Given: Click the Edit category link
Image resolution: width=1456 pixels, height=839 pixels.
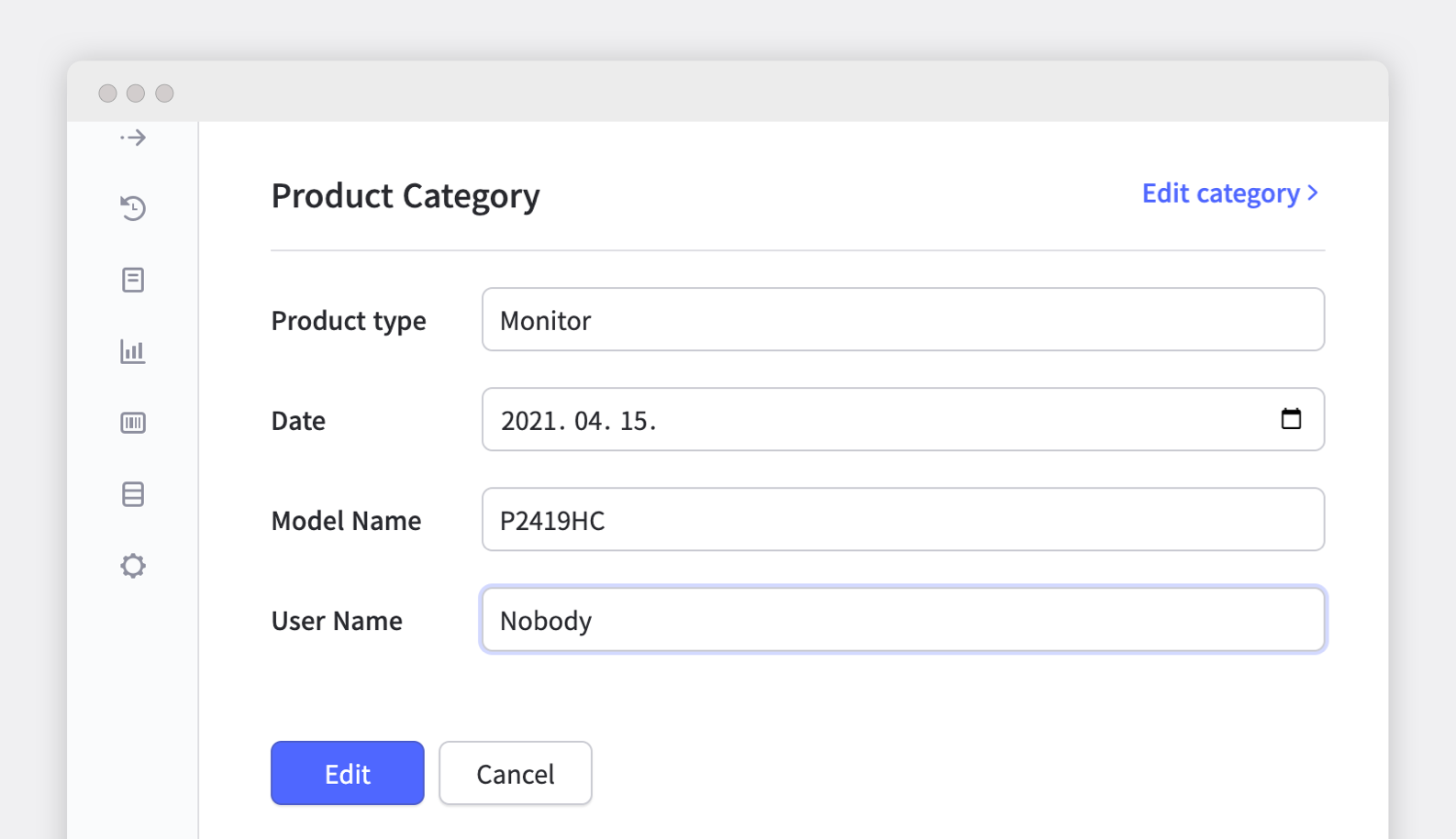Looking at the screenshot, I should click(x=1230, y=193).
